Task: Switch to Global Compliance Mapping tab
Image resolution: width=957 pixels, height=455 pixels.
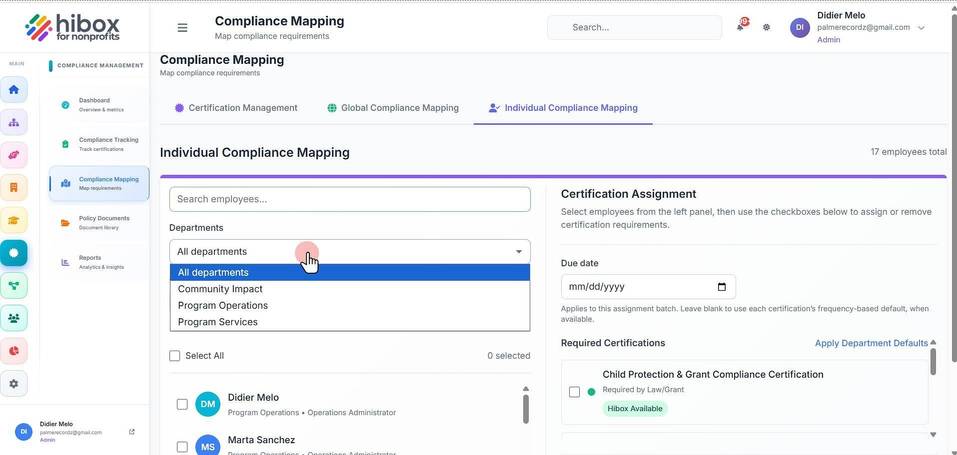Action: [392, 108]
